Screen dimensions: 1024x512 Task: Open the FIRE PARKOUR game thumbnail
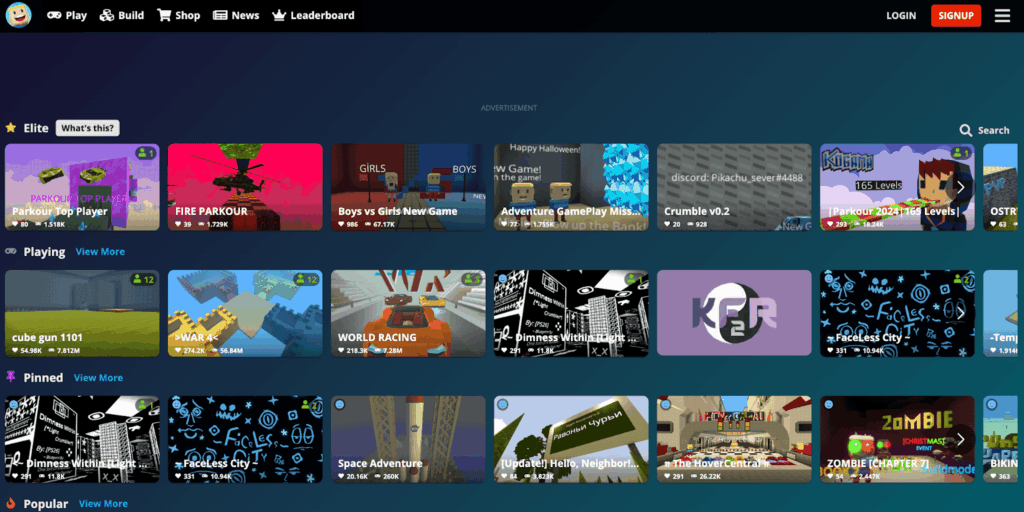tap(245, 186)
